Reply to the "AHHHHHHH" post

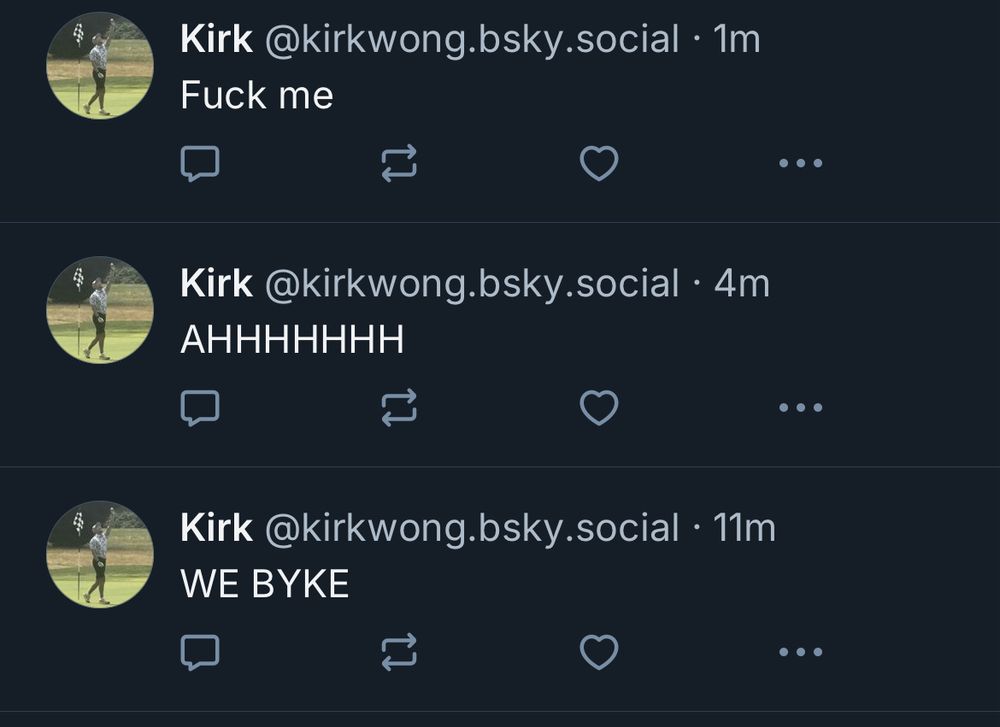point(200,408)
